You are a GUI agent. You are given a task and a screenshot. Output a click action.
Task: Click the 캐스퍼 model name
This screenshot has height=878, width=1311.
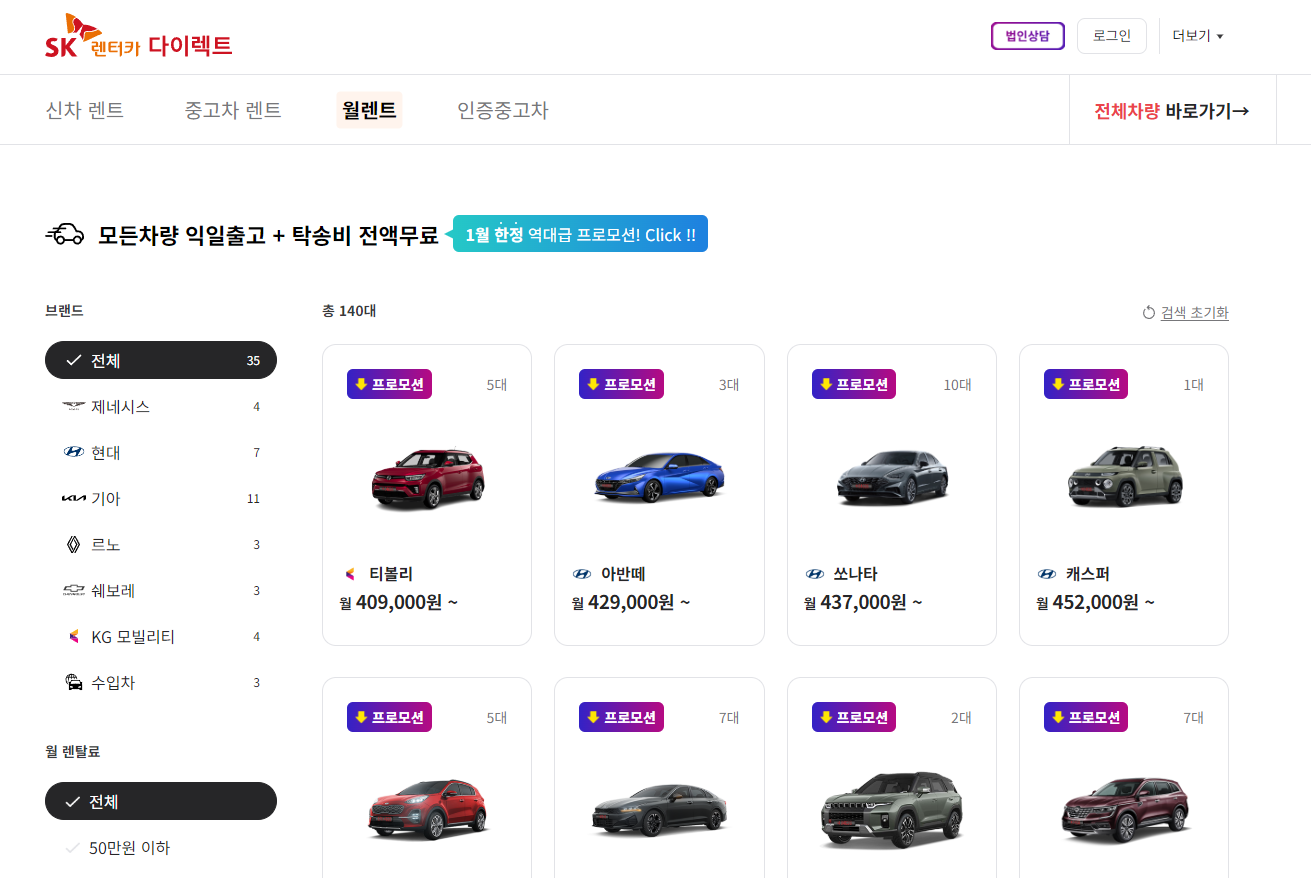click(x=1088, y=574)
